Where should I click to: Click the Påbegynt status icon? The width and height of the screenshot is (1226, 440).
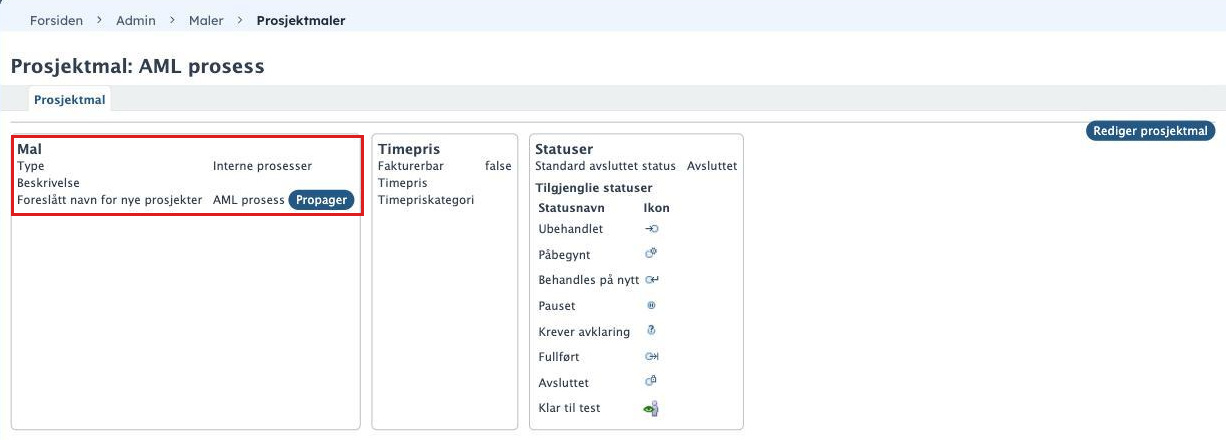coord(651,254)
